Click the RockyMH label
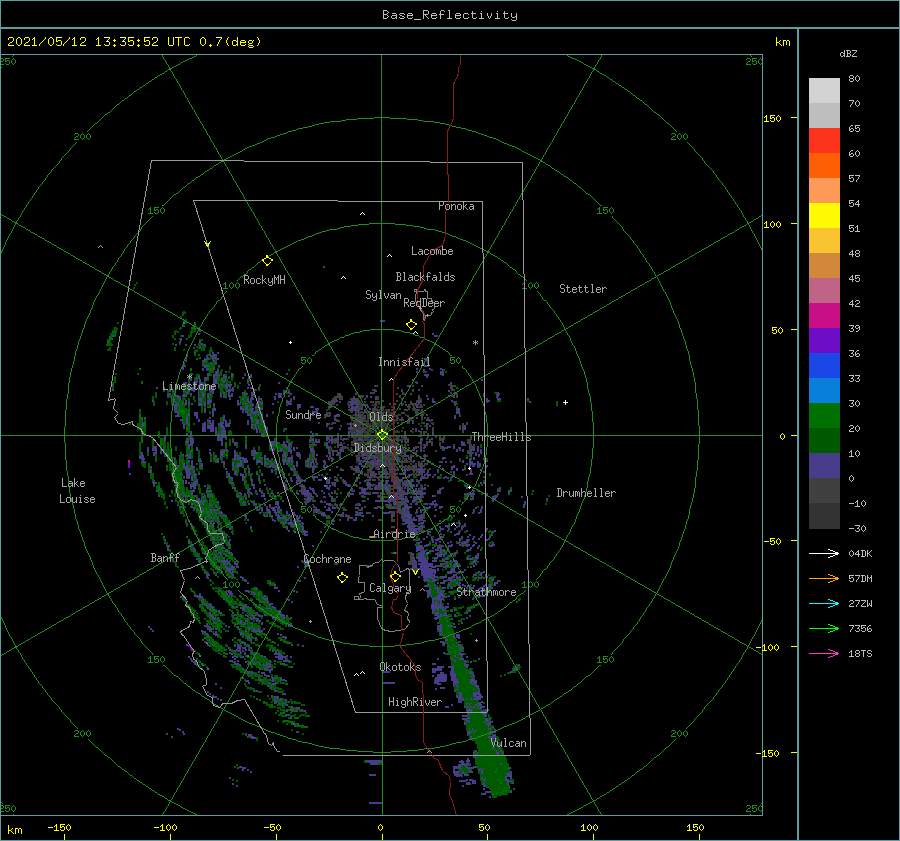The height and width of the screenshot is (841, 900). [x=264, y=280]
